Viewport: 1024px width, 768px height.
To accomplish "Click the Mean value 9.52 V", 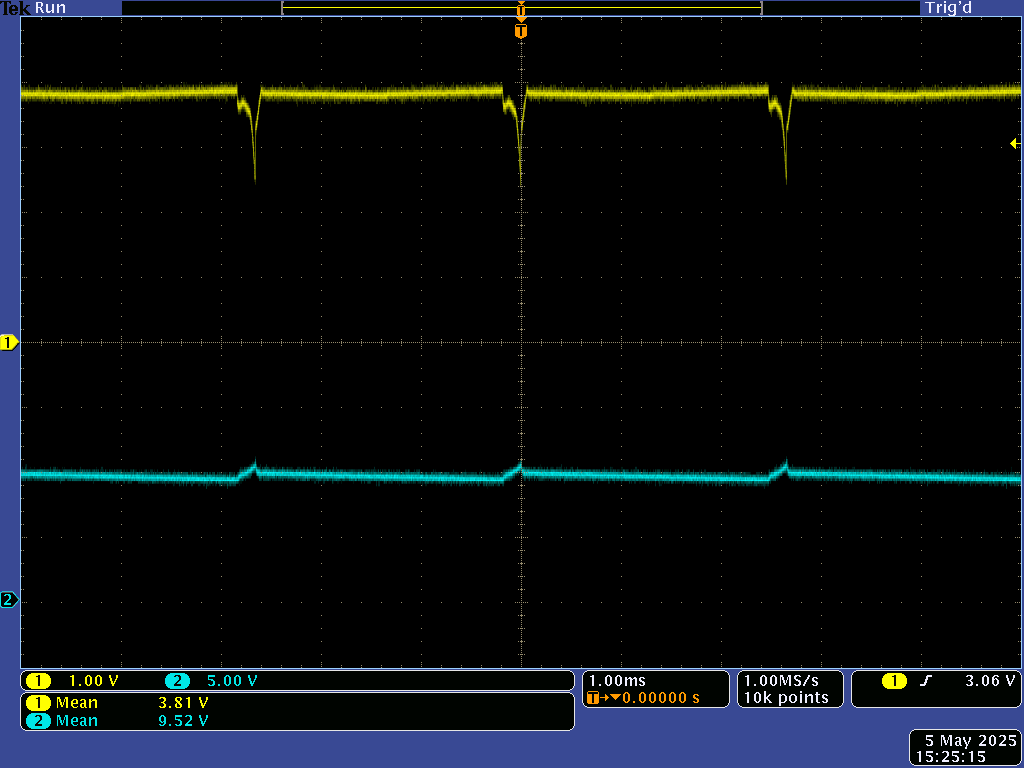I will 184,721.
